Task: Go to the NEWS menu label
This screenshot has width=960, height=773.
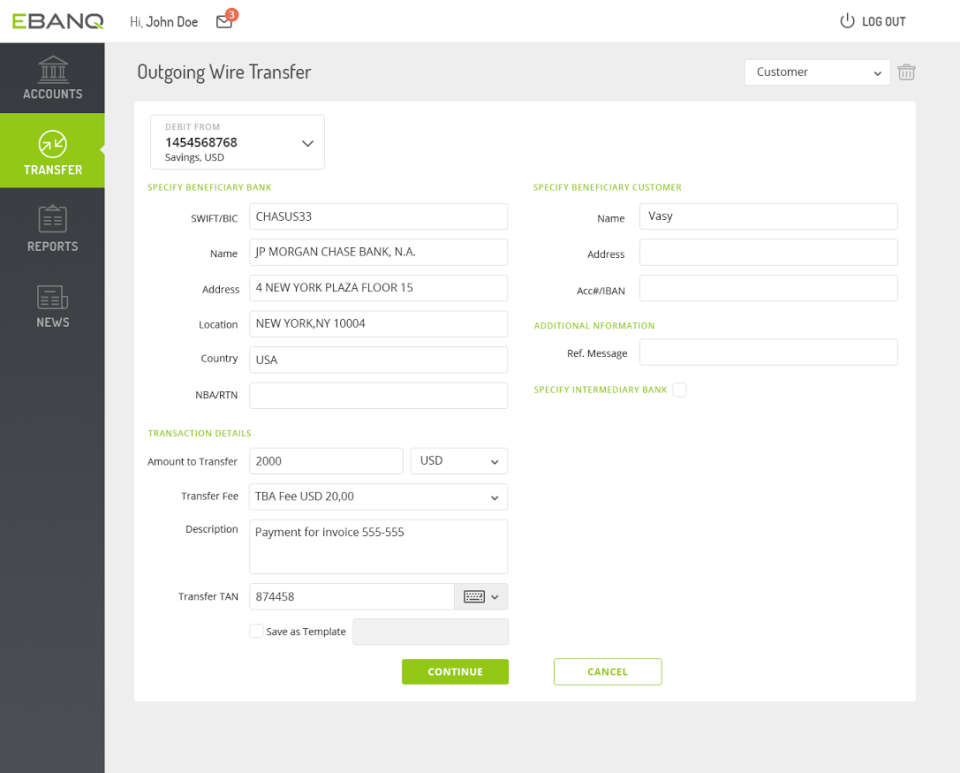Action: [x=53, y=322]
